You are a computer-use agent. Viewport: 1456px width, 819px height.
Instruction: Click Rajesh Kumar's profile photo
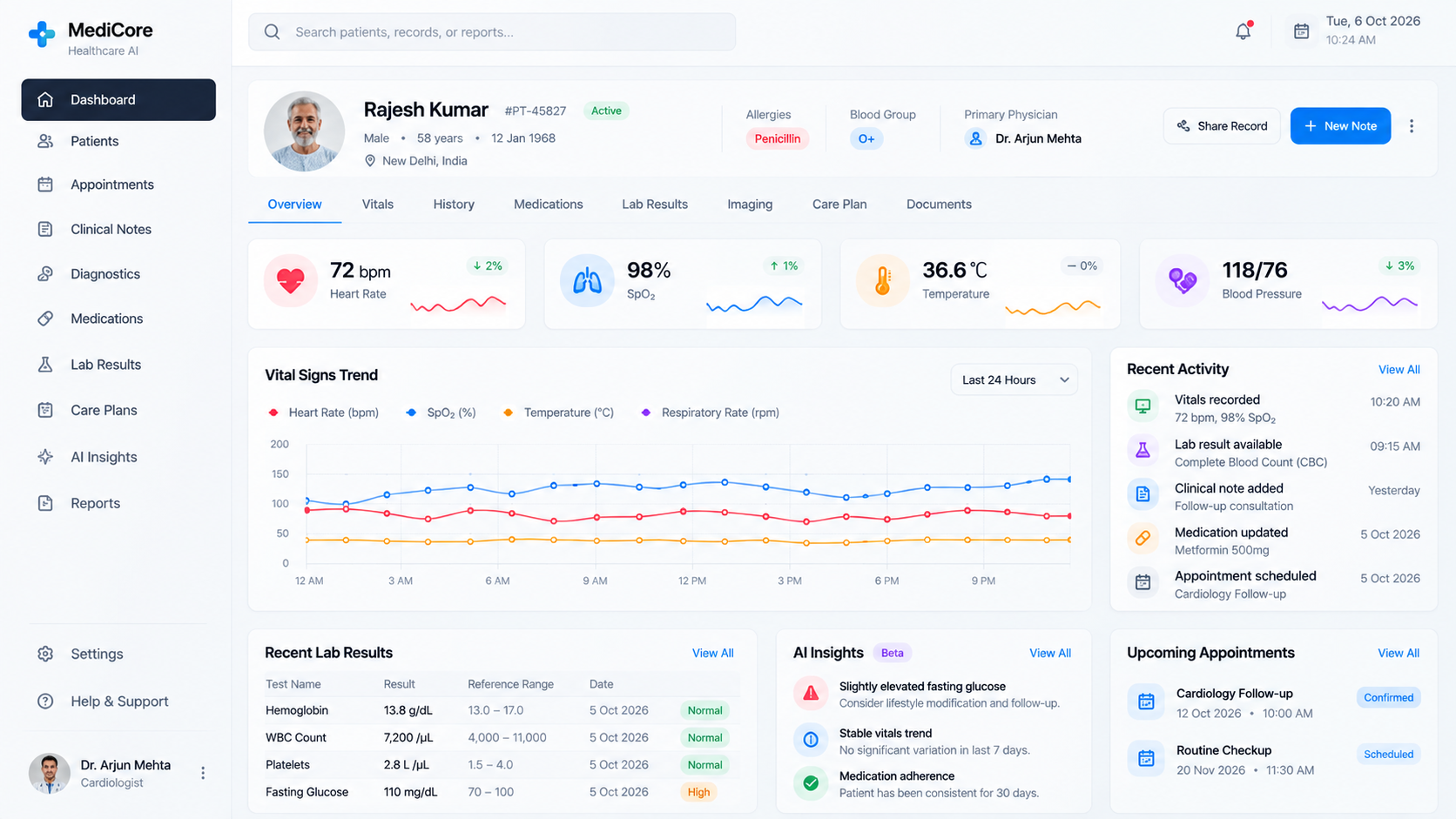tap(304, 131)
